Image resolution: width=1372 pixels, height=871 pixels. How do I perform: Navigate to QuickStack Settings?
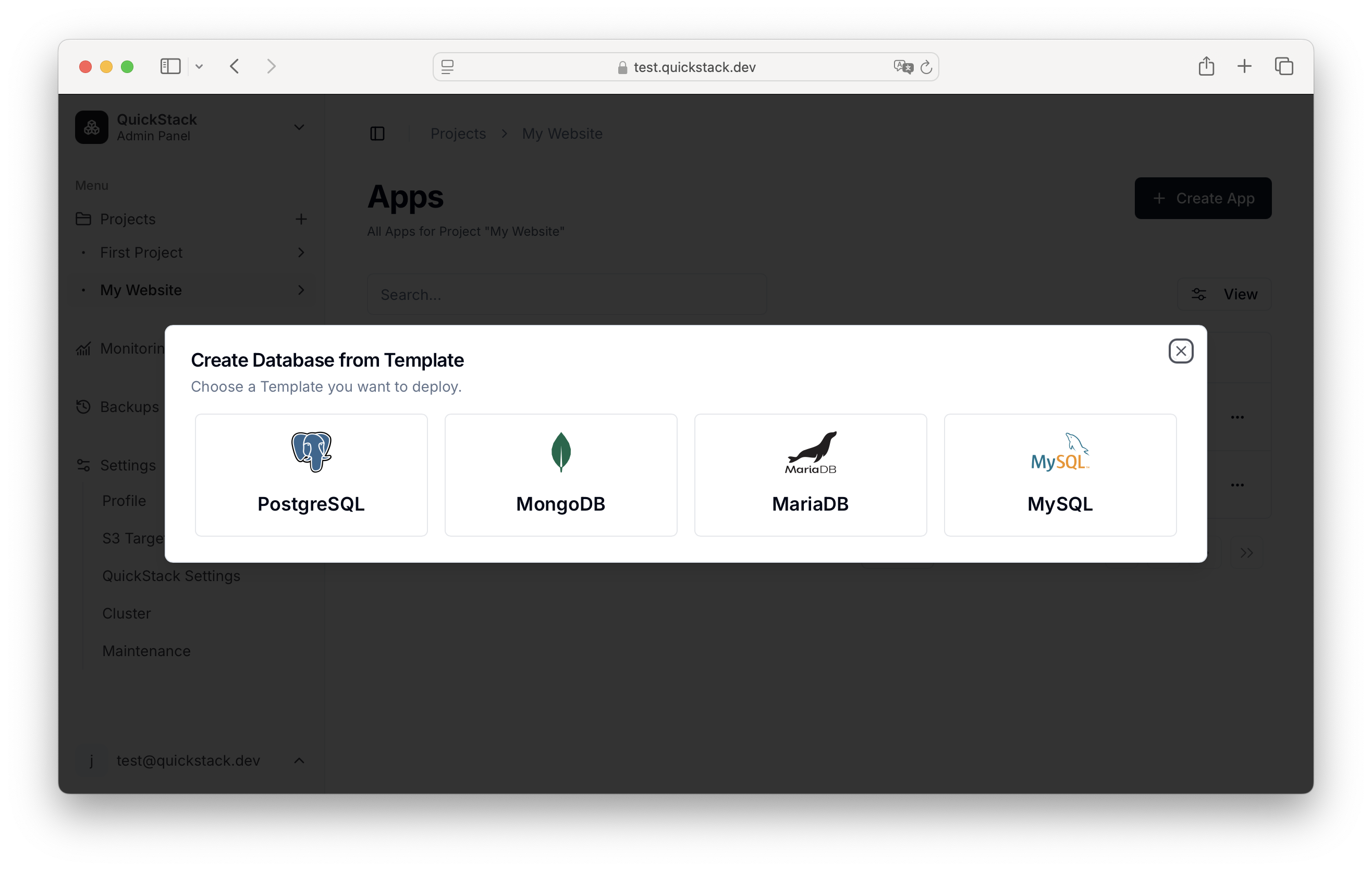point(171,576)
